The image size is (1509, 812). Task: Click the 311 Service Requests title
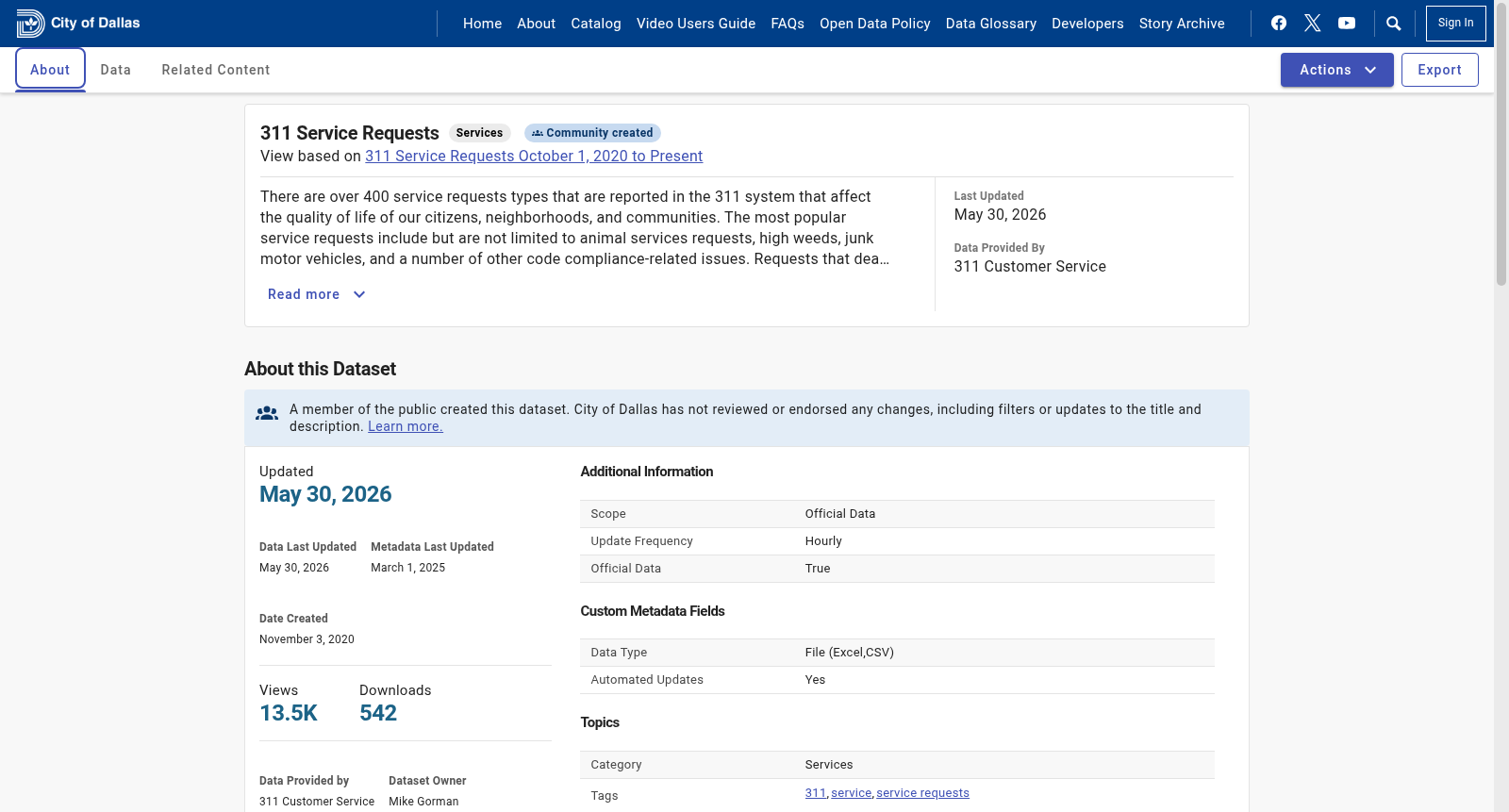tap(350, 133)
